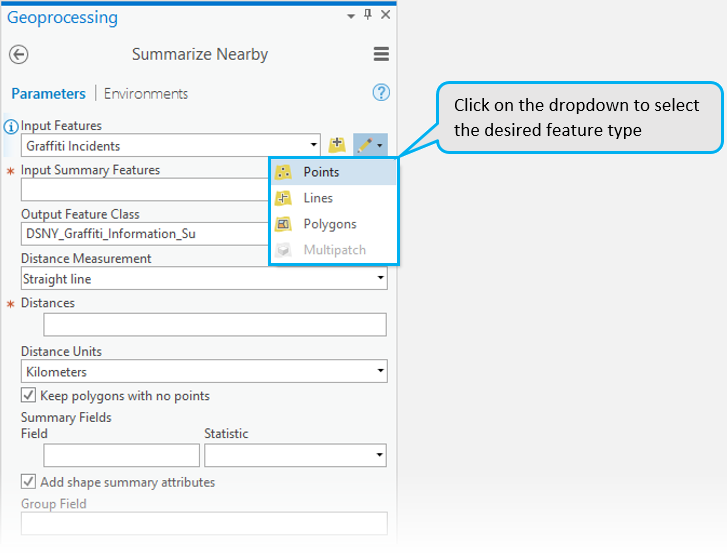The height and width of the screenshot is (554, 727).
Task: Click the Group Field text box
Action: (x=204, y=523)
